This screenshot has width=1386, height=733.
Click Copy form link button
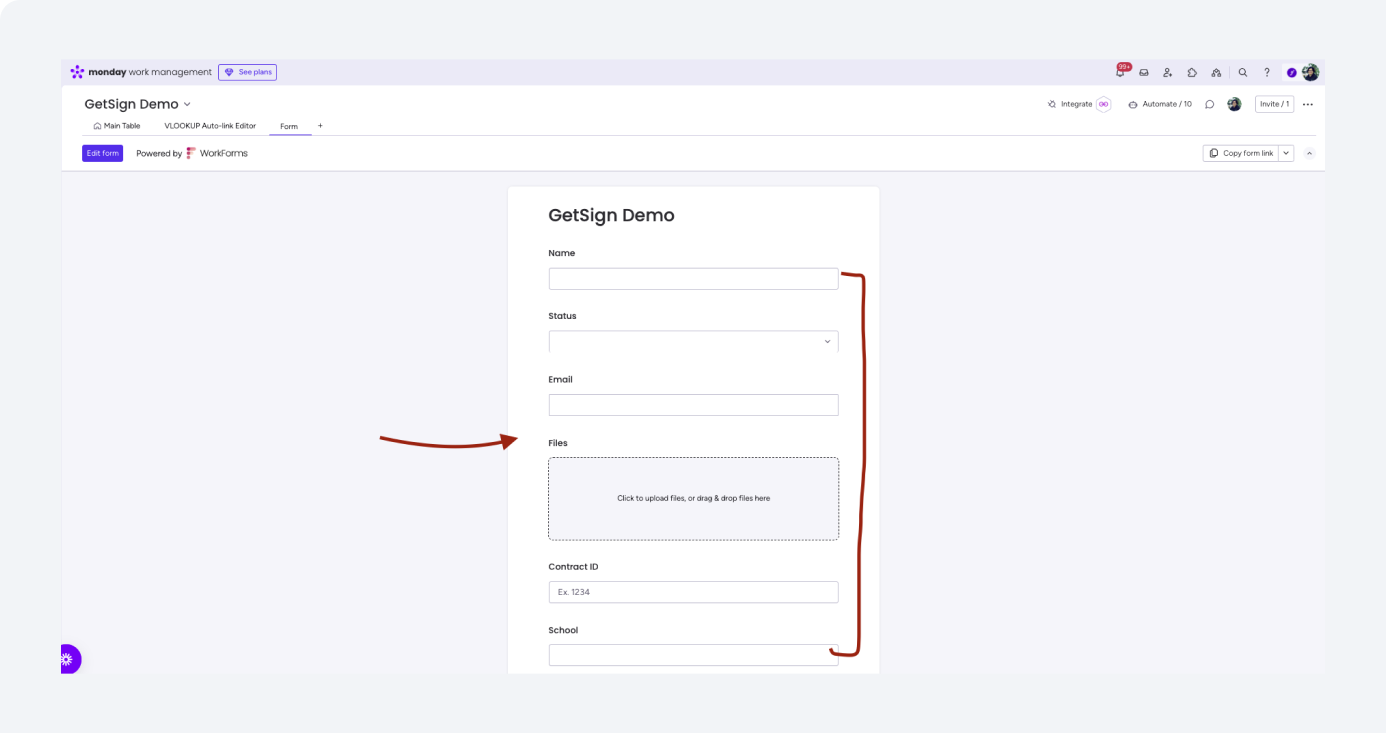click(x=1240, y=153)
